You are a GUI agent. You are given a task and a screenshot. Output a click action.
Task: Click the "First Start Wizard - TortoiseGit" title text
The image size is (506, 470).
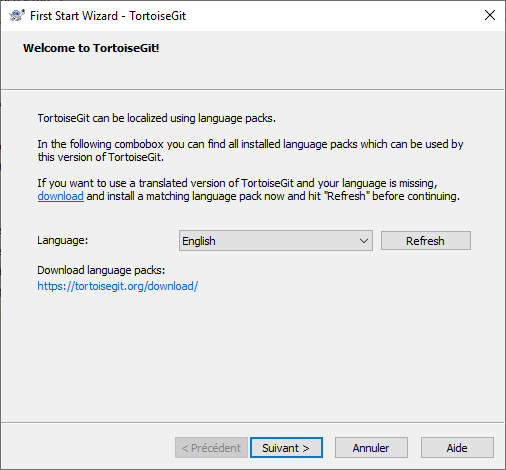tap(108, 16)
